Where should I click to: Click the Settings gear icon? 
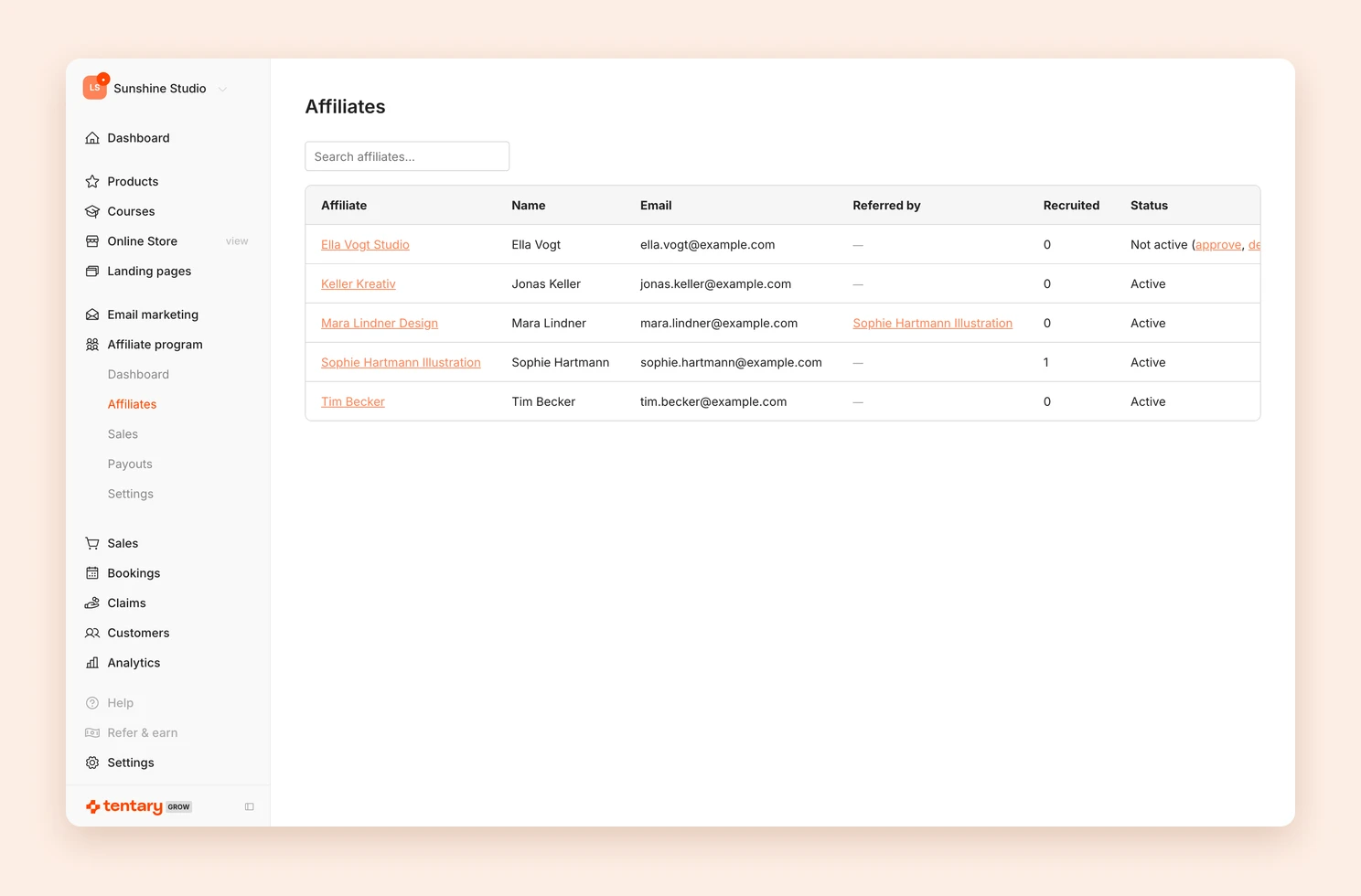point(92,763)
